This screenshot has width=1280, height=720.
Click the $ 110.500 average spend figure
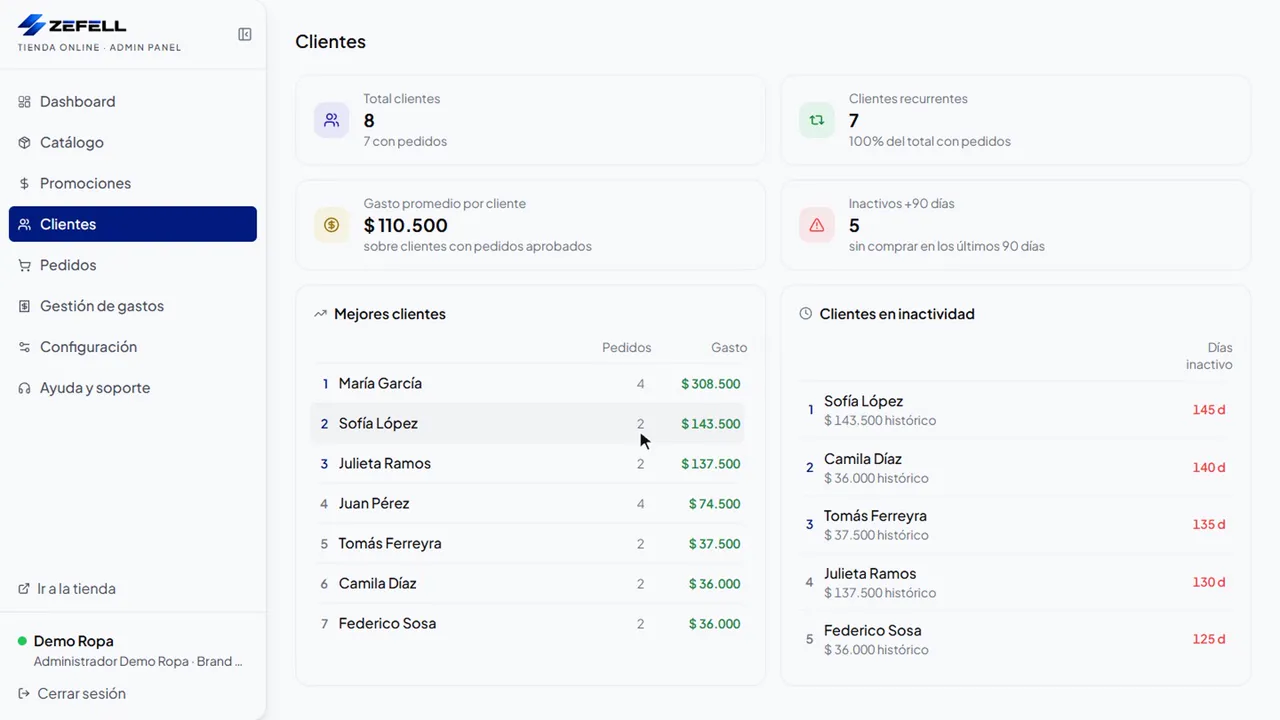pos(406,225)
